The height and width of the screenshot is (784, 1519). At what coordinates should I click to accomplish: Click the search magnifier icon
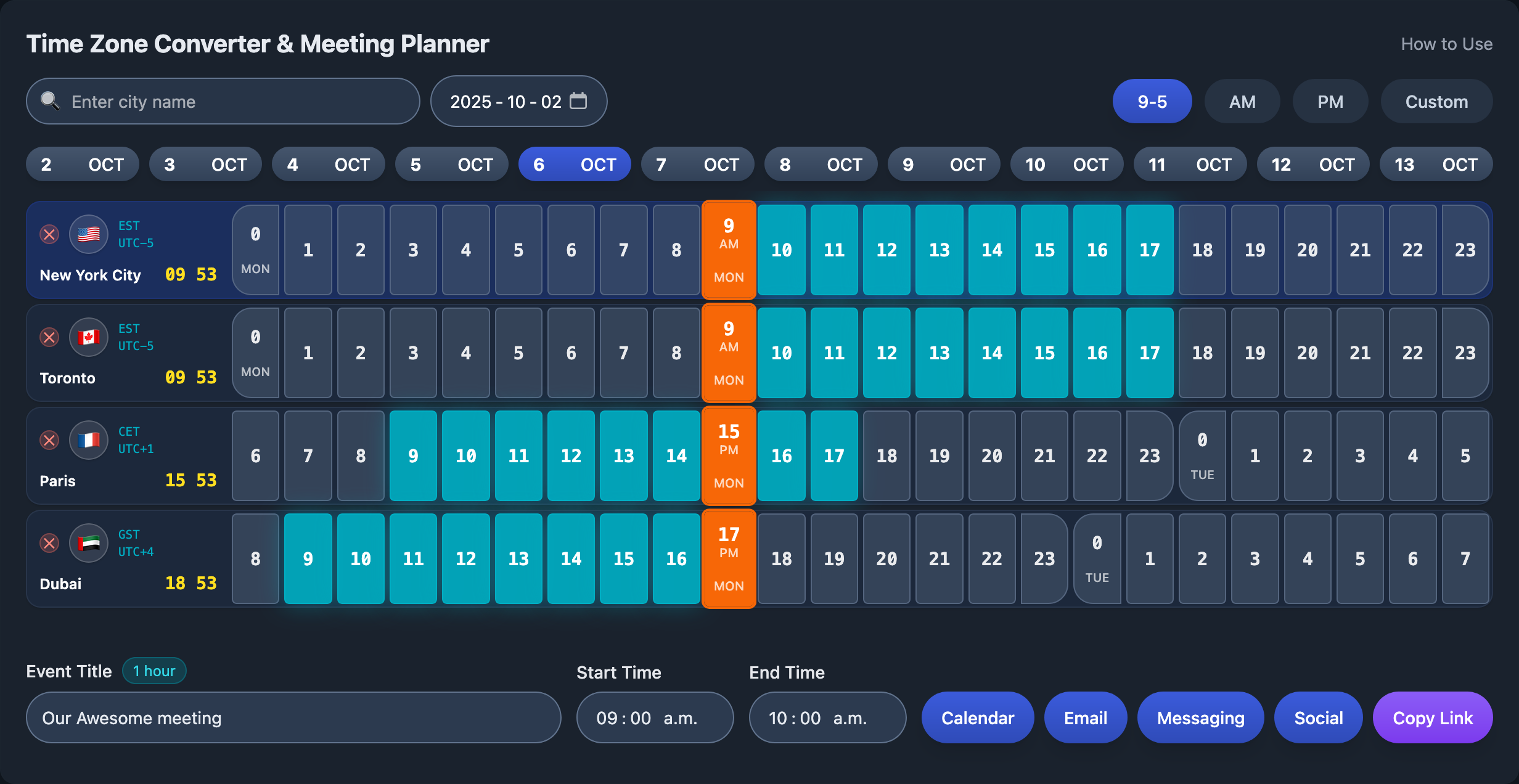click(50, 100)
